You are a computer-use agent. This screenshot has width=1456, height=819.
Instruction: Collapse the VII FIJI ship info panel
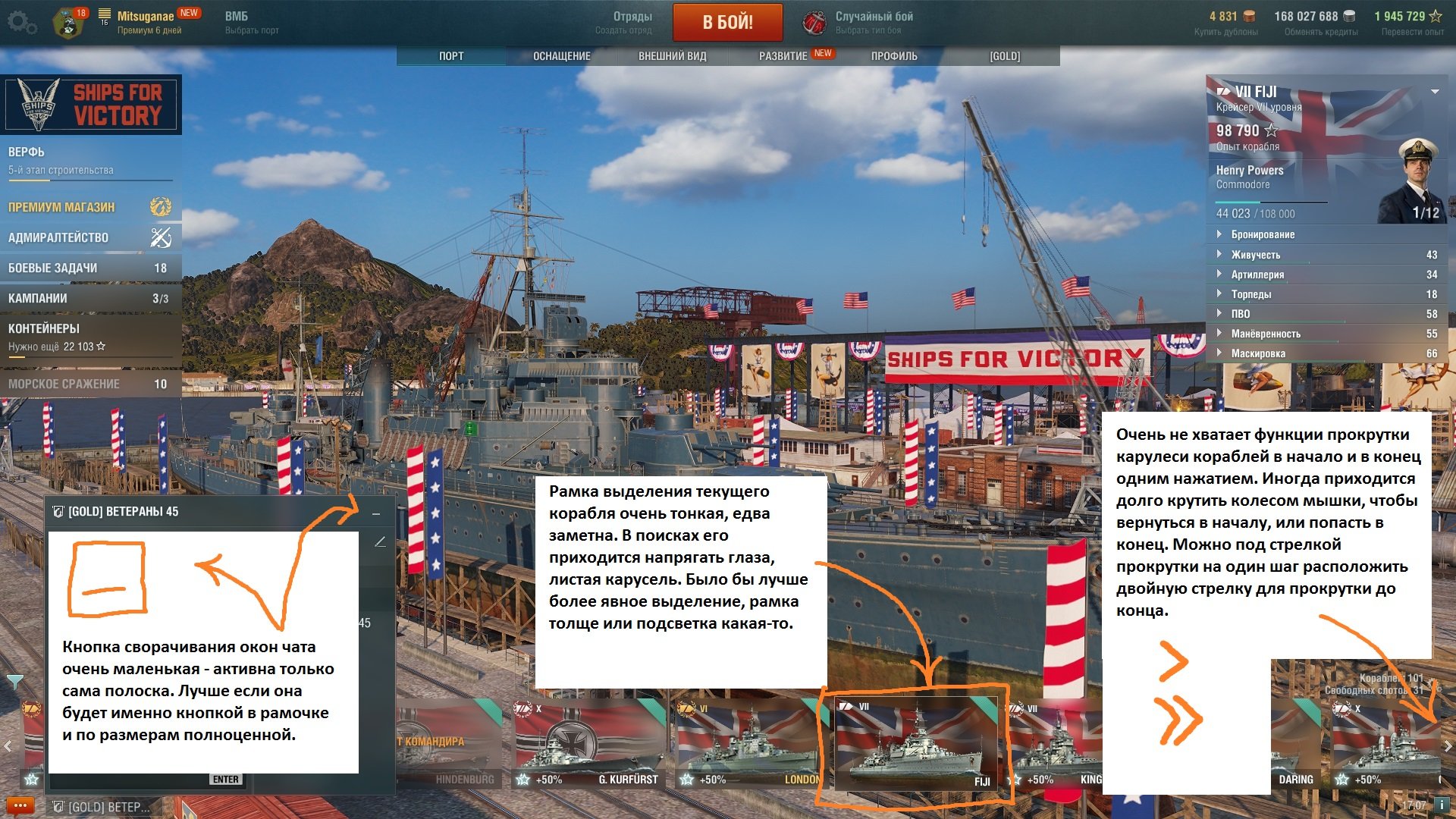pos(1435,92)
